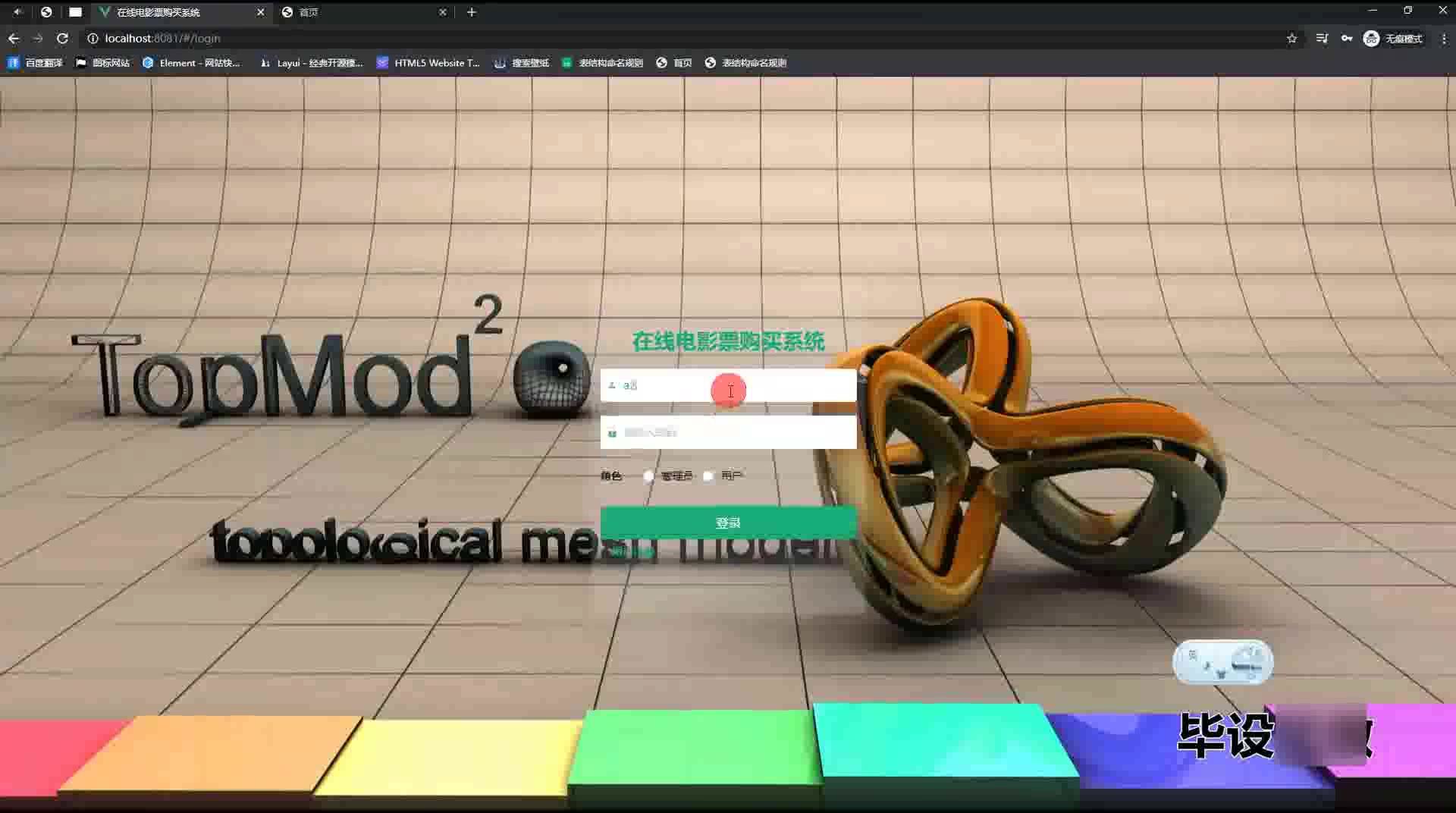Image resolution: width=1456 pixels, height=813 pixels.
Task: Open the first 表结构命名规则 bookmark with green icon
Action: pyautogui.click(x=602, y=63)
